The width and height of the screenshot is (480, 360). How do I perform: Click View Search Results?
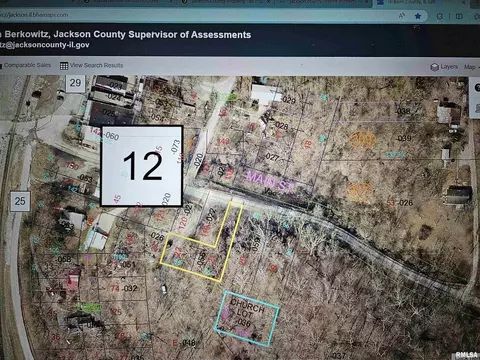click(x=96, y=65)
